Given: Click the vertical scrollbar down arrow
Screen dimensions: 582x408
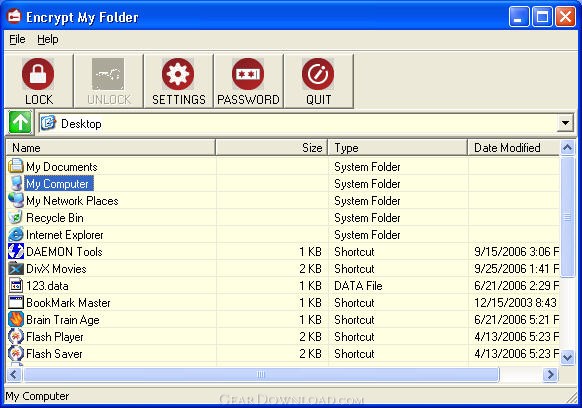Looking at the screenshot, I should click(567, 358).
